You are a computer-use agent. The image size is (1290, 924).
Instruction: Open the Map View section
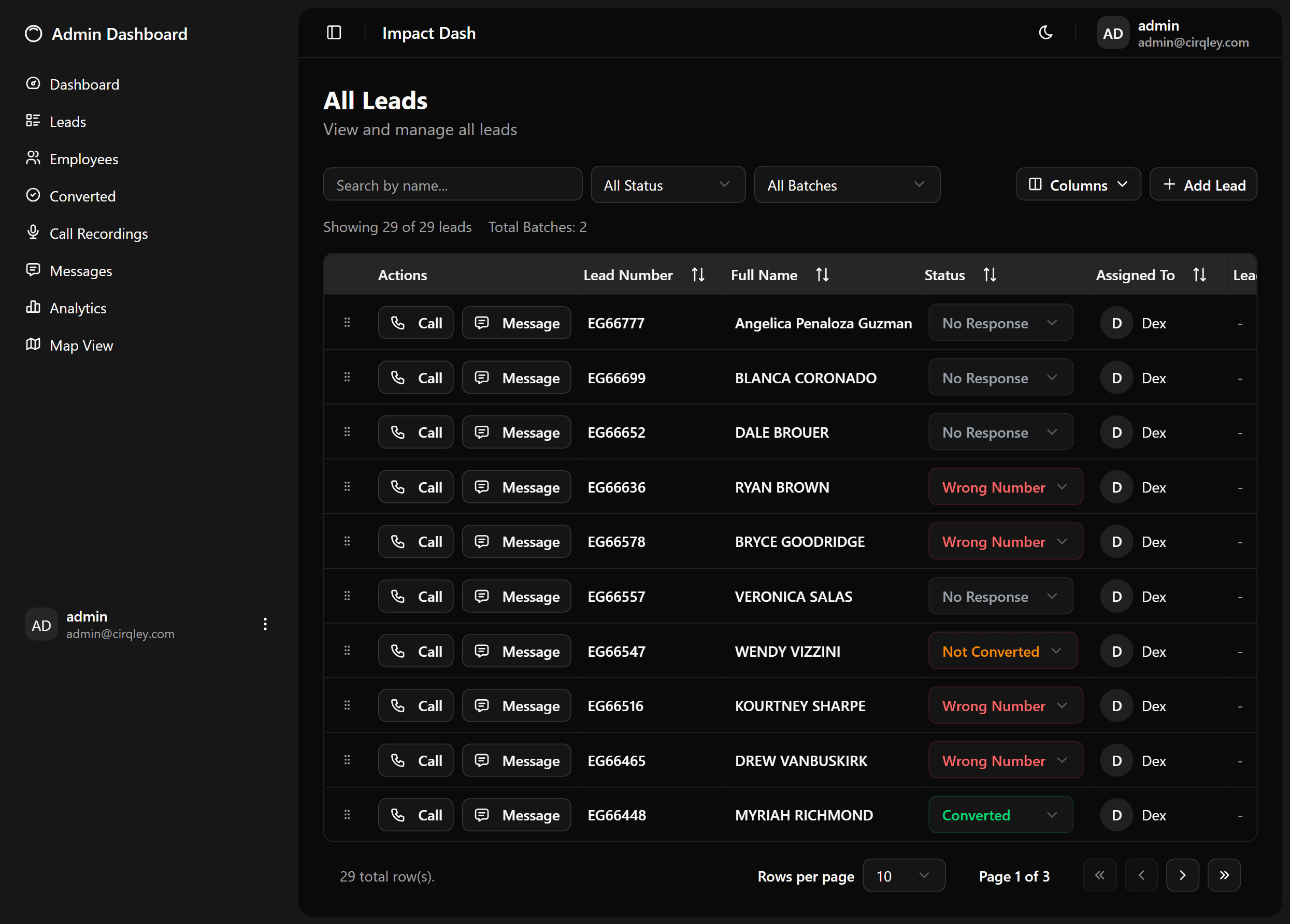(x=81, y=344)
